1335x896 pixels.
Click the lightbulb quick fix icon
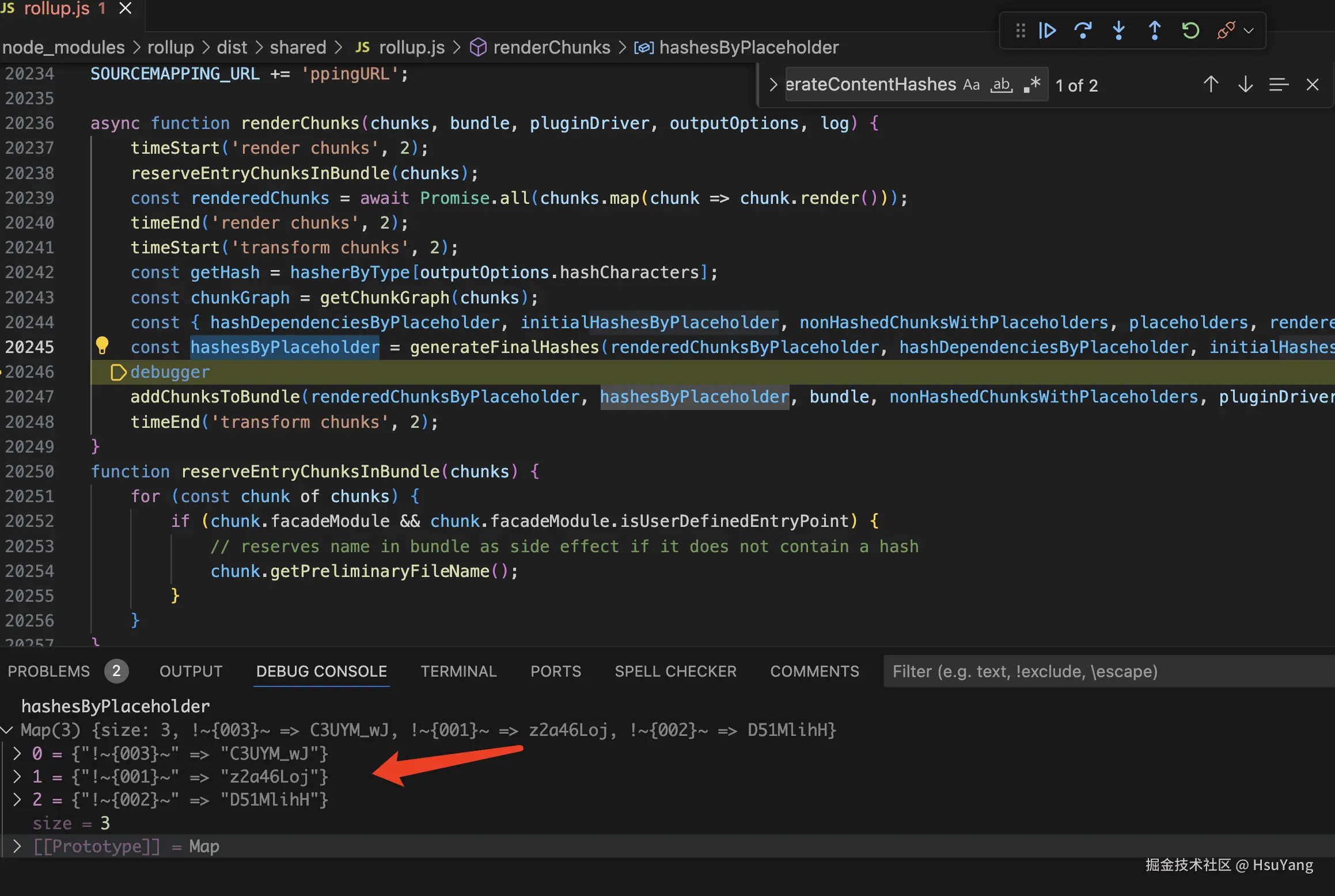(x=102, y=346)
